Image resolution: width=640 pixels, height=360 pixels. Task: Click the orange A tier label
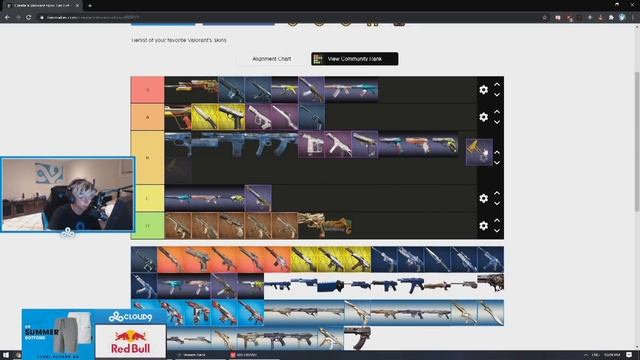coord(147,117)
